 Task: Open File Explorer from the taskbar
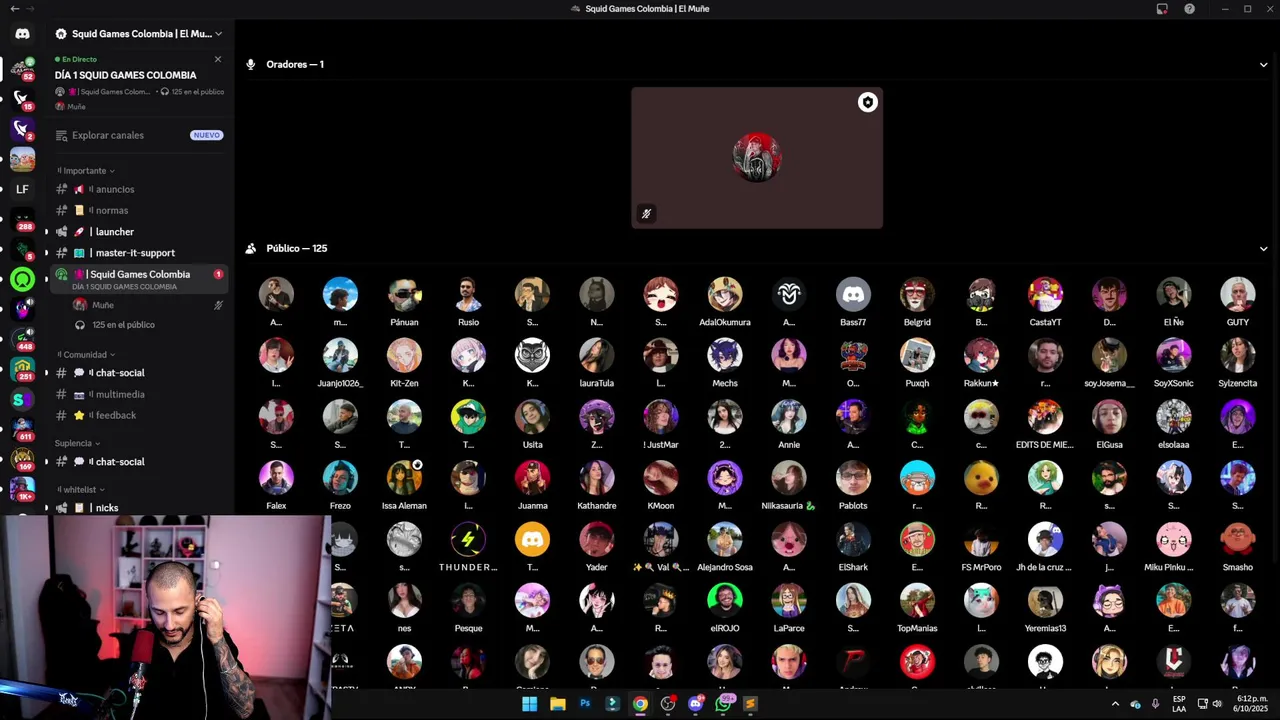point(557,704)
